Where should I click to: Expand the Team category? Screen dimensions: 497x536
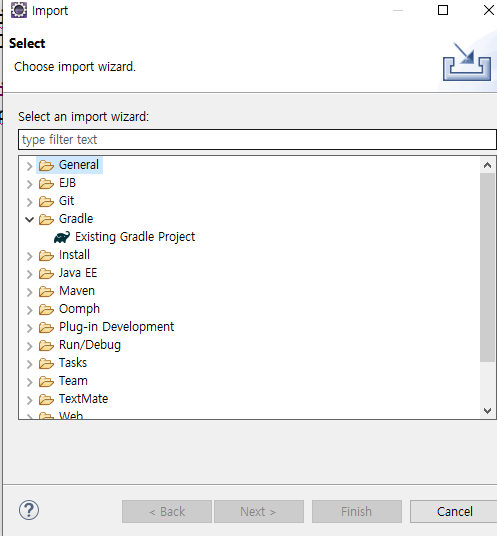29,382
